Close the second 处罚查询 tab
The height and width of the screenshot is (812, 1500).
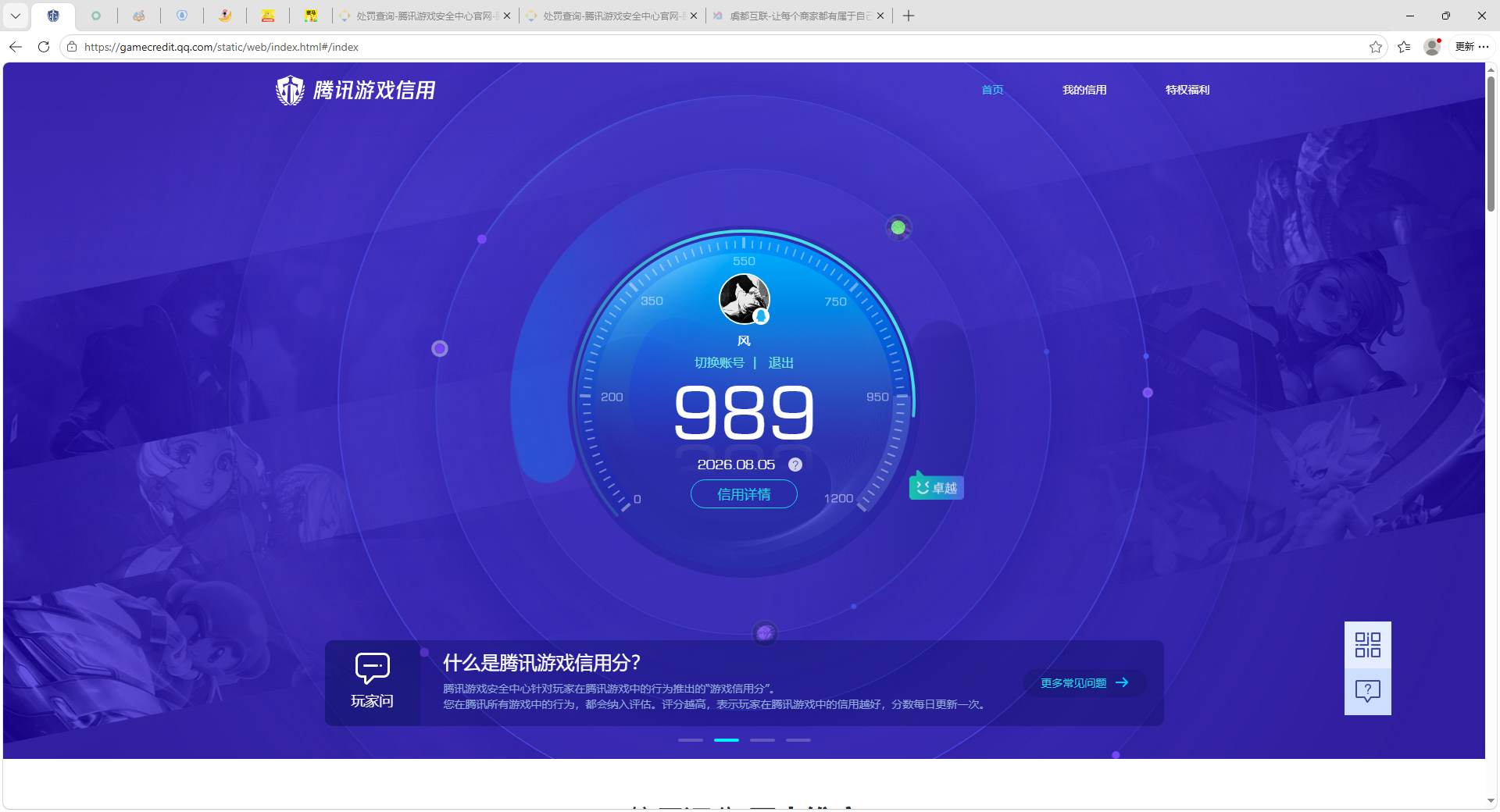pyautogui.click(x=694, y=16)
